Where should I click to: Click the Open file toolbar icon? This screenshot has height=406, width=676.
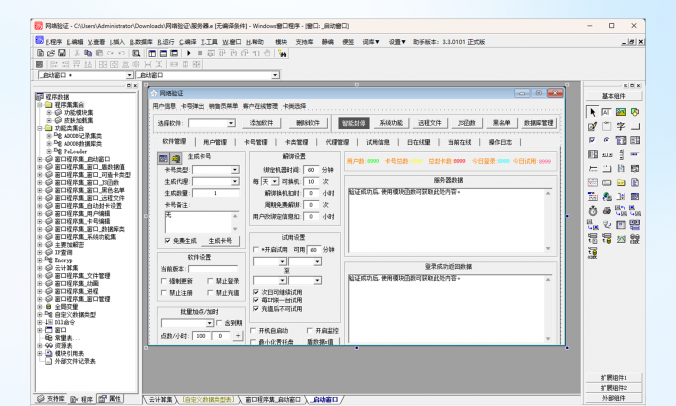coord(51,53)
